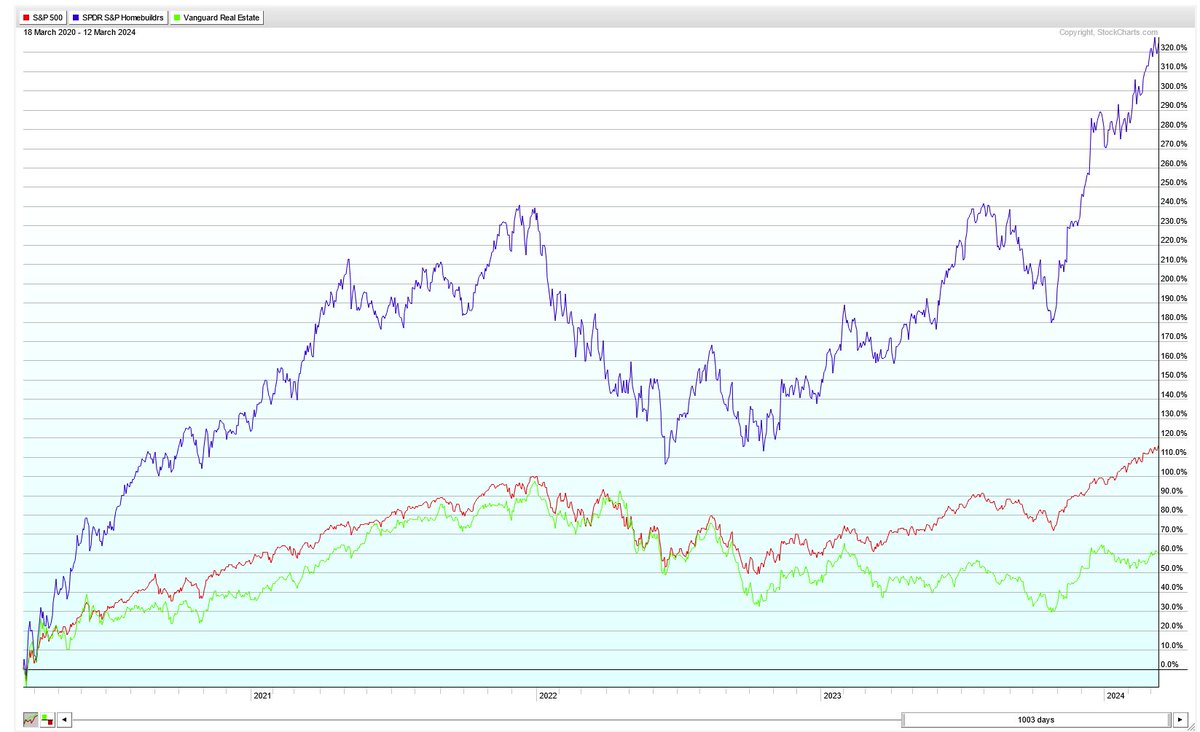Click the 100.0% axis label
The height and width of the screenshot is (732, 1200).
coord(1174,472)
